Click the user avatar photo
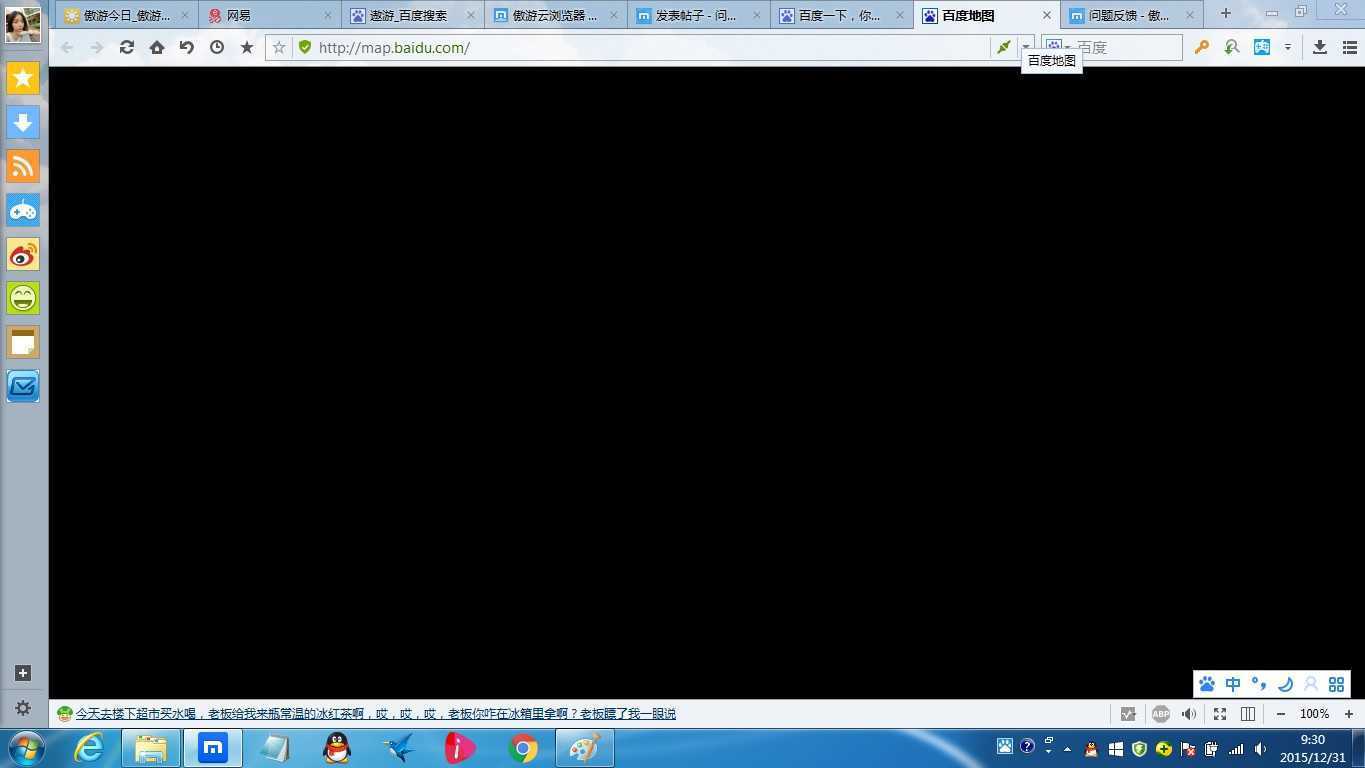Image resolution: width=1365 pixels, height=768 pixels. 23,24
